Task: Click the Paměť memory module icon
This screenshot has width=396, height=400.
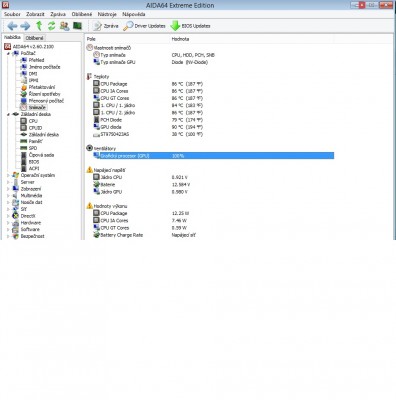Action: 24,141
